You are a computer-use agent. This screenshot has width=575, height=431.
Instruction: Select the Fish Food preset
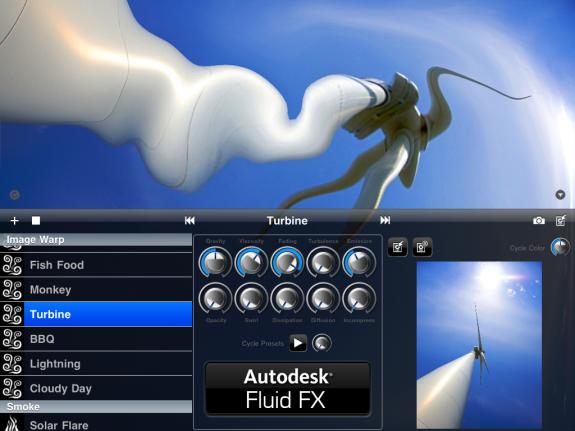point(96,265)
